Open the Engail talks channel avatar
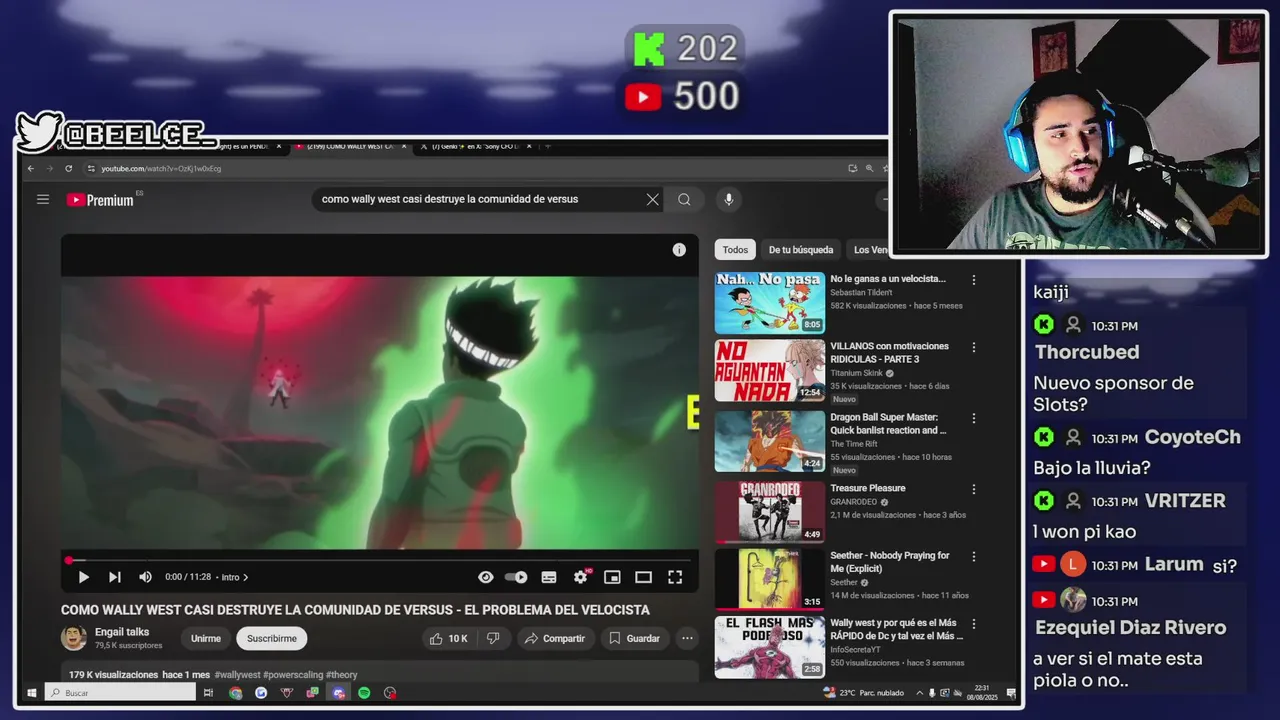This screenshot has width=1280, height=720. [74, 638]
